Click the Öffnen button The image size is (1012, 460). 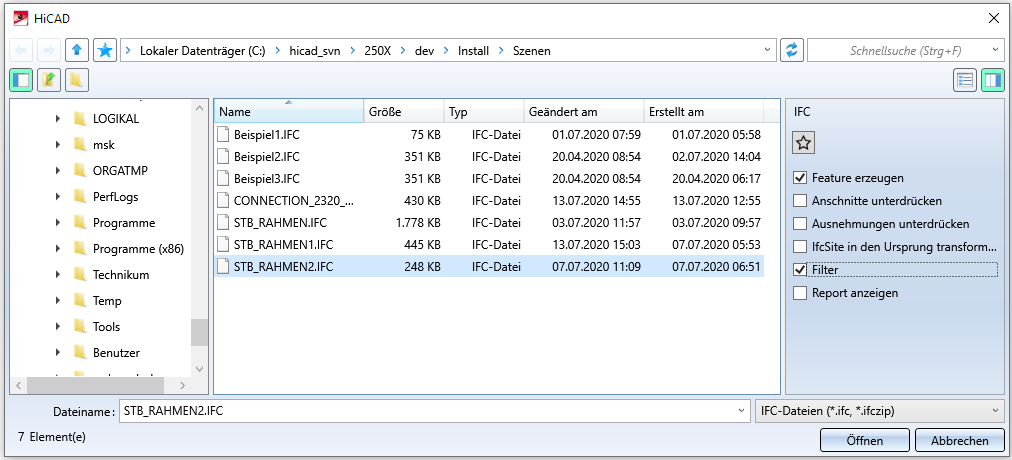(865, 441)
